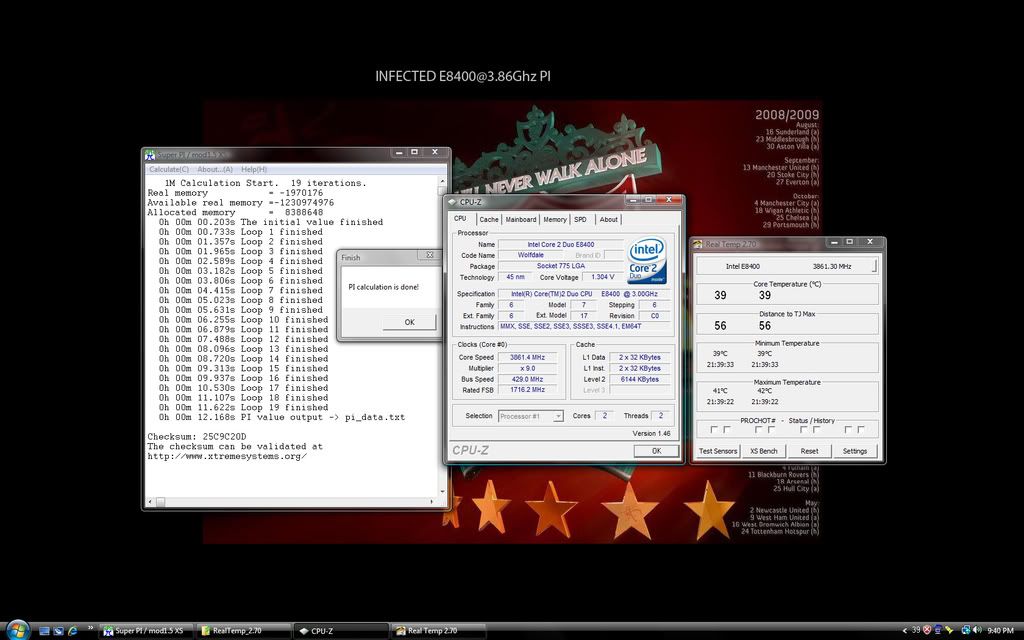Click Super PI vertical scrollbar down arrow
Screen dimensions: 1024x640
[442, 492]
